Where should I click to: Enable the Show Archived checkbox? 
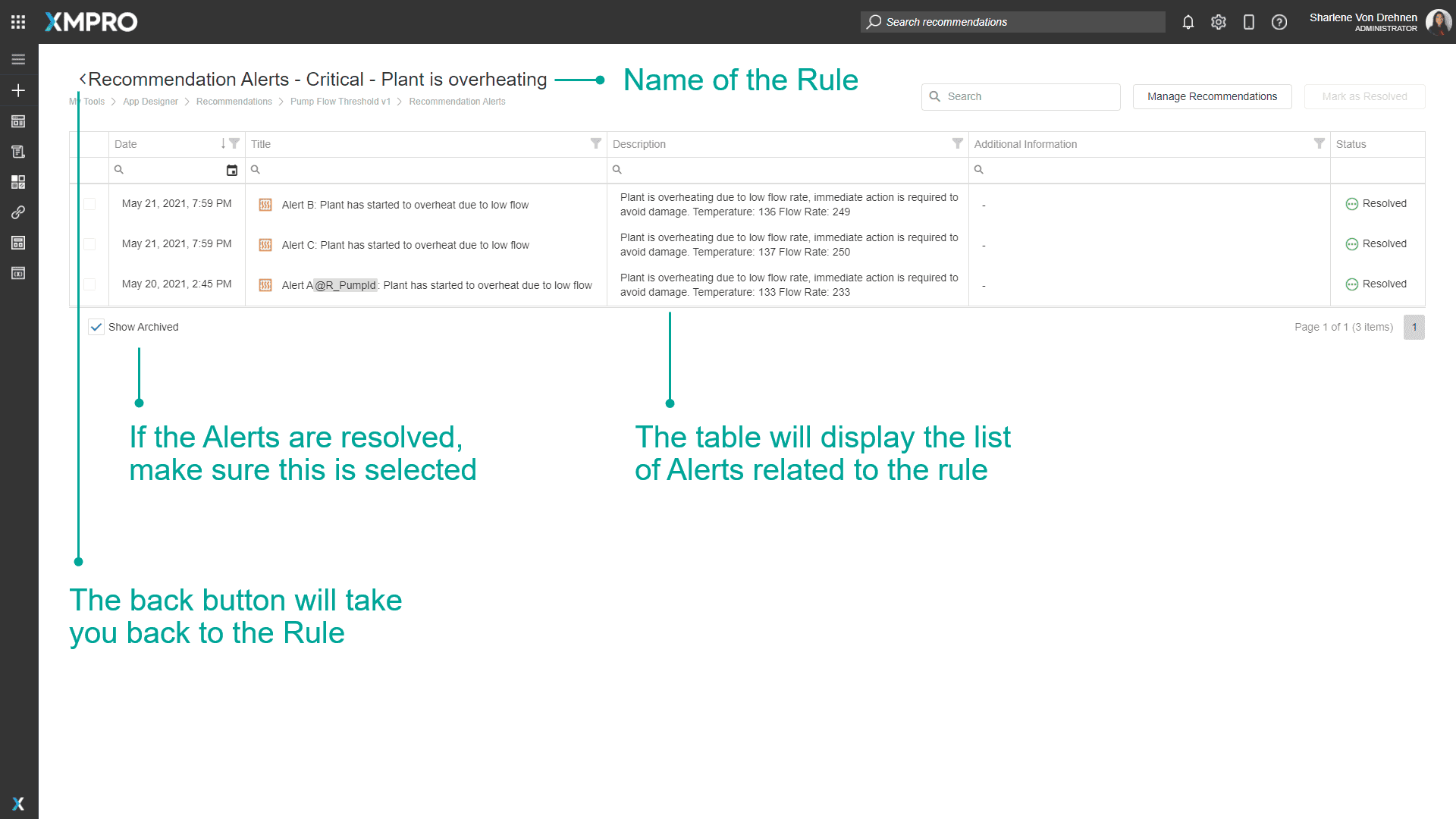[96, 327]
